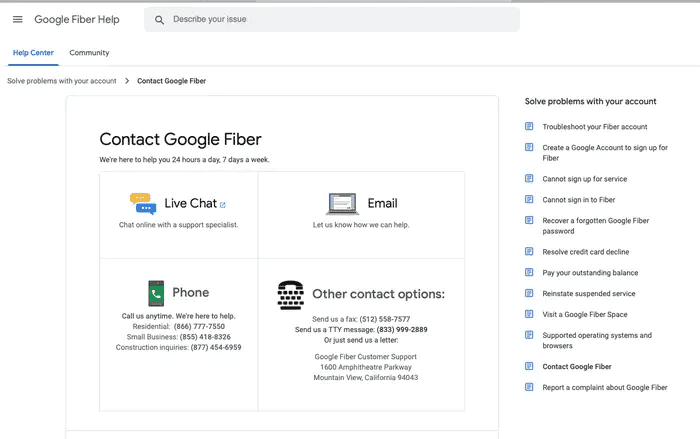Screen dimensions: 700x439
Task: Click the search magnifier icon
Action: 159,20
